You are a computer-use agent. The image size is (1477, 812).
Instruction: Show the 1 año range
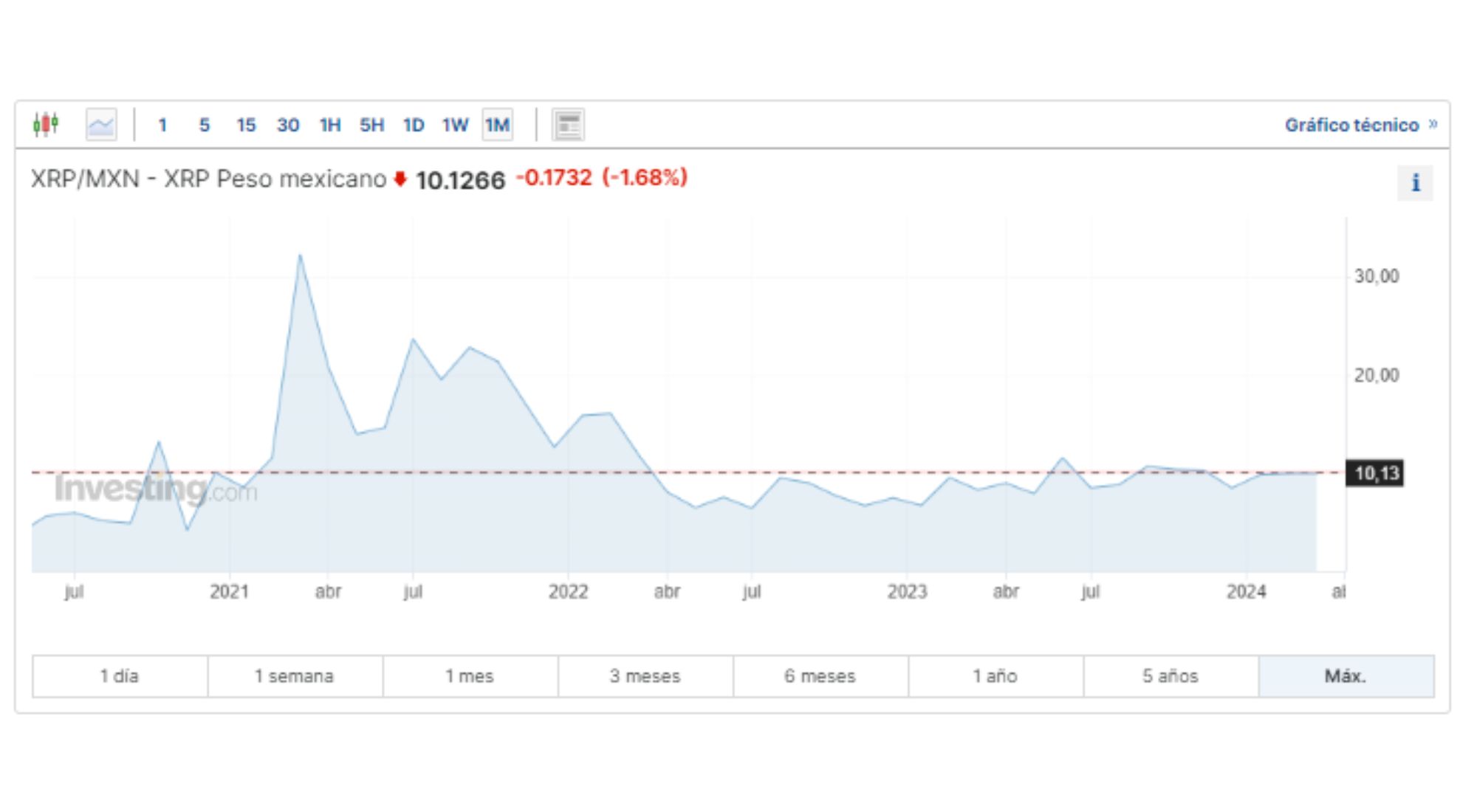tap(995, 676)
